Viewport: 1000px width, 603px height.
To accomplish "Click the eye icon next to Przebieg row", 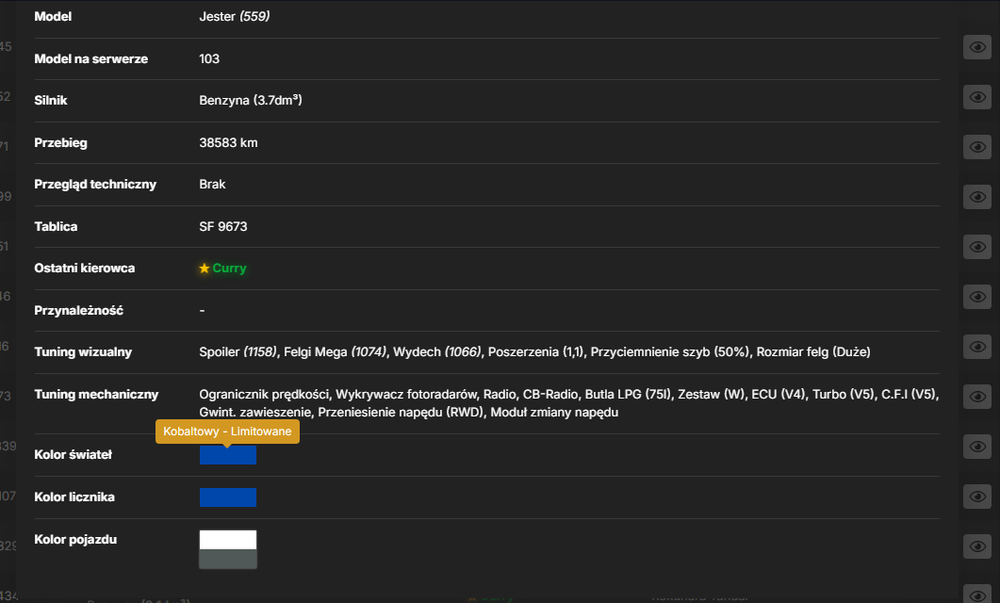I will 977,147.
